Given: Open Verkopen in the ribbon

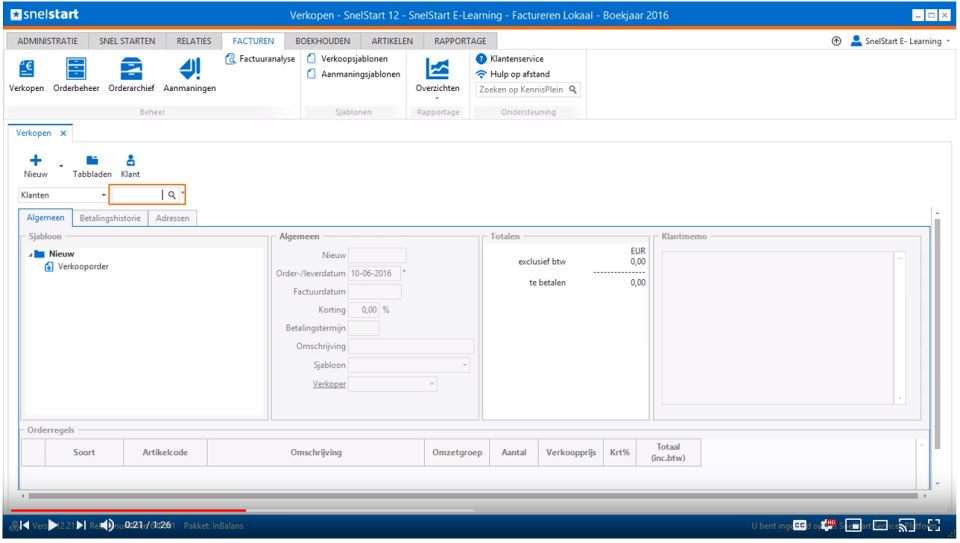Looking at the screenshot, I should 26,75.
